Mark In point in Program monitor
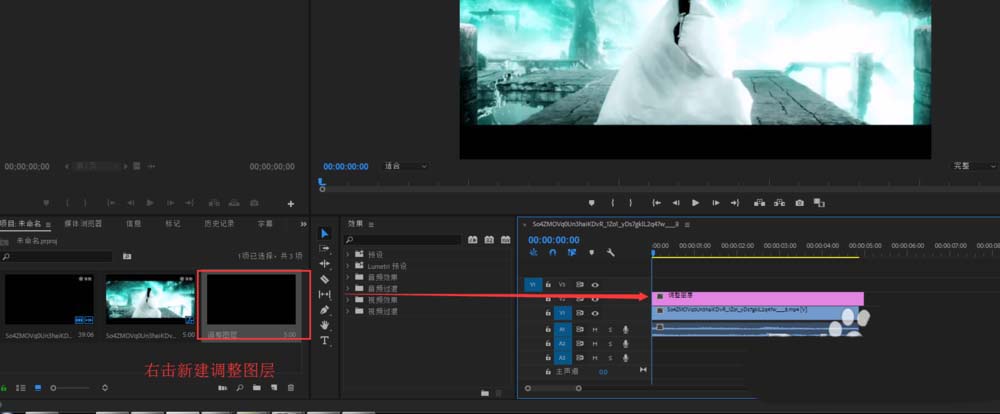Viewport: 1000px width, 414px height. [x=612, y=203]
